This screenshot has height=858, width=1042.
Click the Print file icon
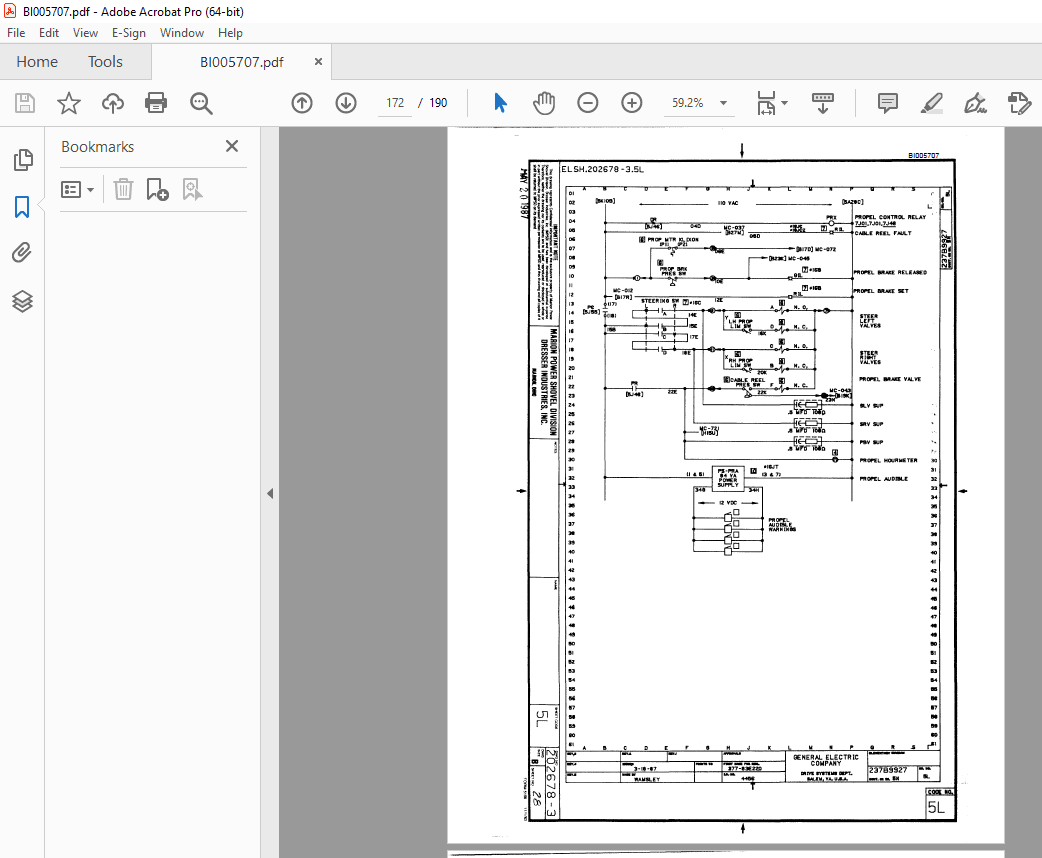[x=156, y=103]
